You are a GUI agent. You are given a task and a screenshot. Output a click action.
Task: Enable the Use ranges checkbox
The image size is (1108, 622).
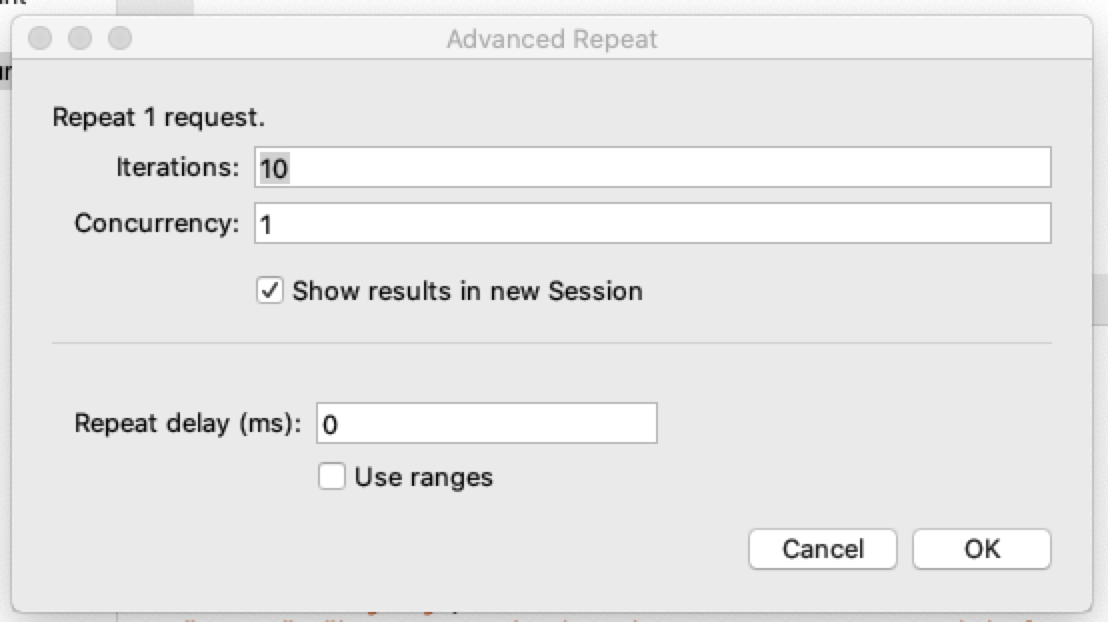pos(331,476)
